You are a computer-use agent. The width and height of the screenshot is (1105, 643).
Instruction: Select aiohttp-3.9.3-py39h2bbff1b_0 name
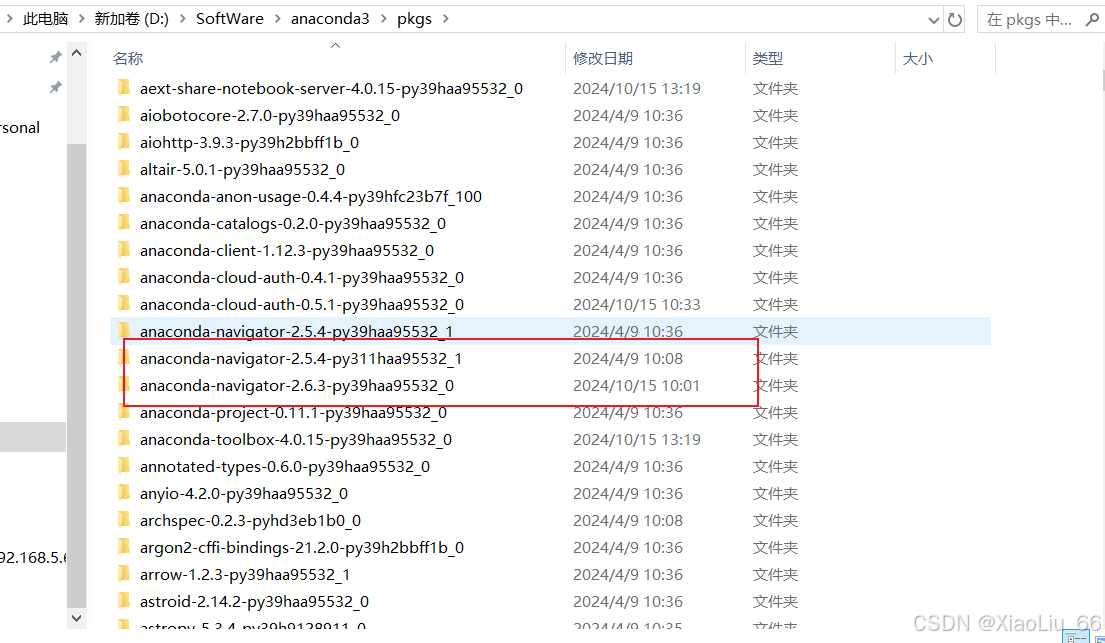pyautogui.click(x=249, y=142)
